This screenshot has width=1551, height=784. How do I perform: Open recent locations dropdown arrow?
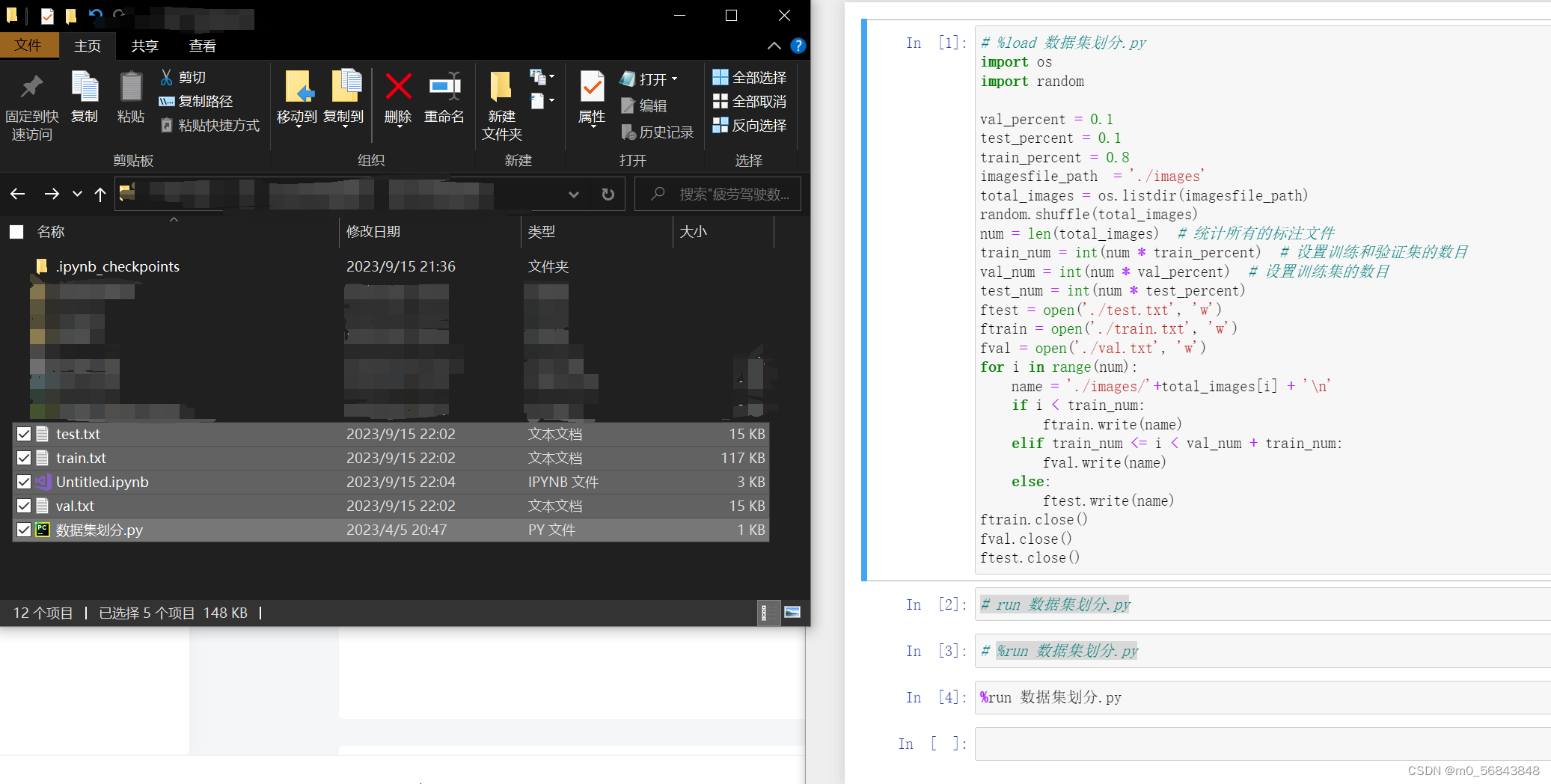coord(77,195)
